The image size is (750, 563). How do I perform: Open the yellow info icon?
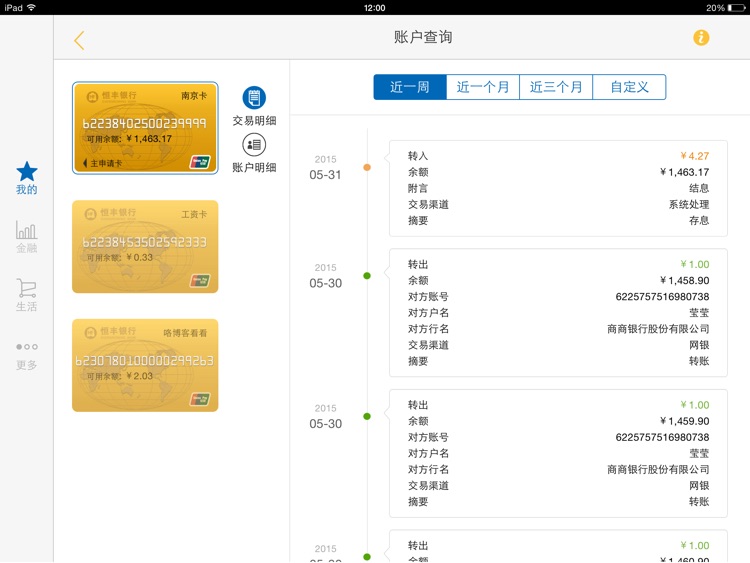(701, 37)
